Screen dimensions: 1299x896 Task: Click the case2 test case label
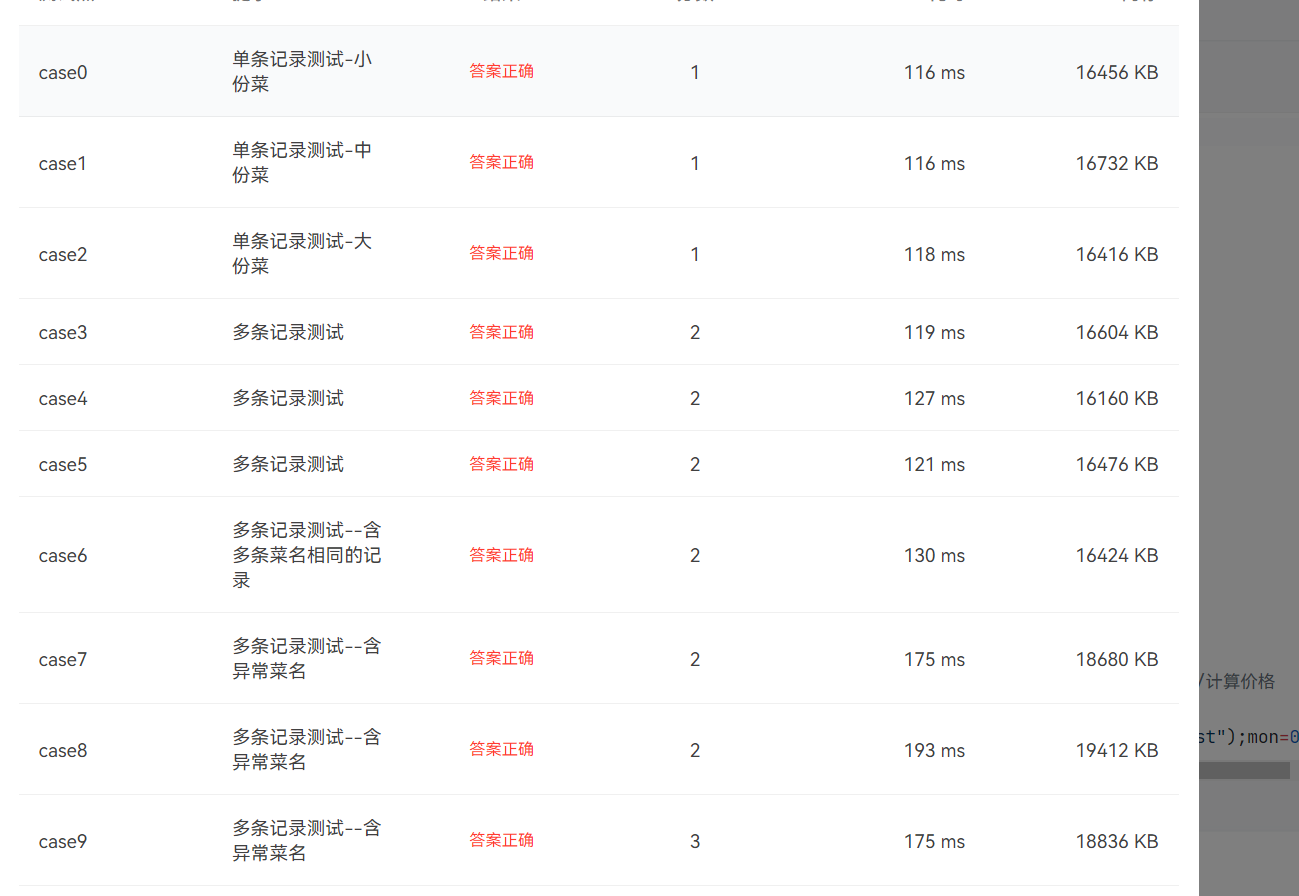pos(63,254)
